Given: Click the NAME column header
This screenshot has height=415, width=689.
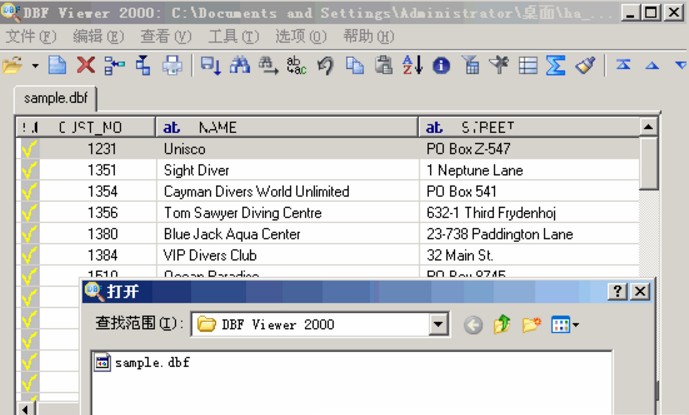Looking at the screenshot, I should pos(286,127).
